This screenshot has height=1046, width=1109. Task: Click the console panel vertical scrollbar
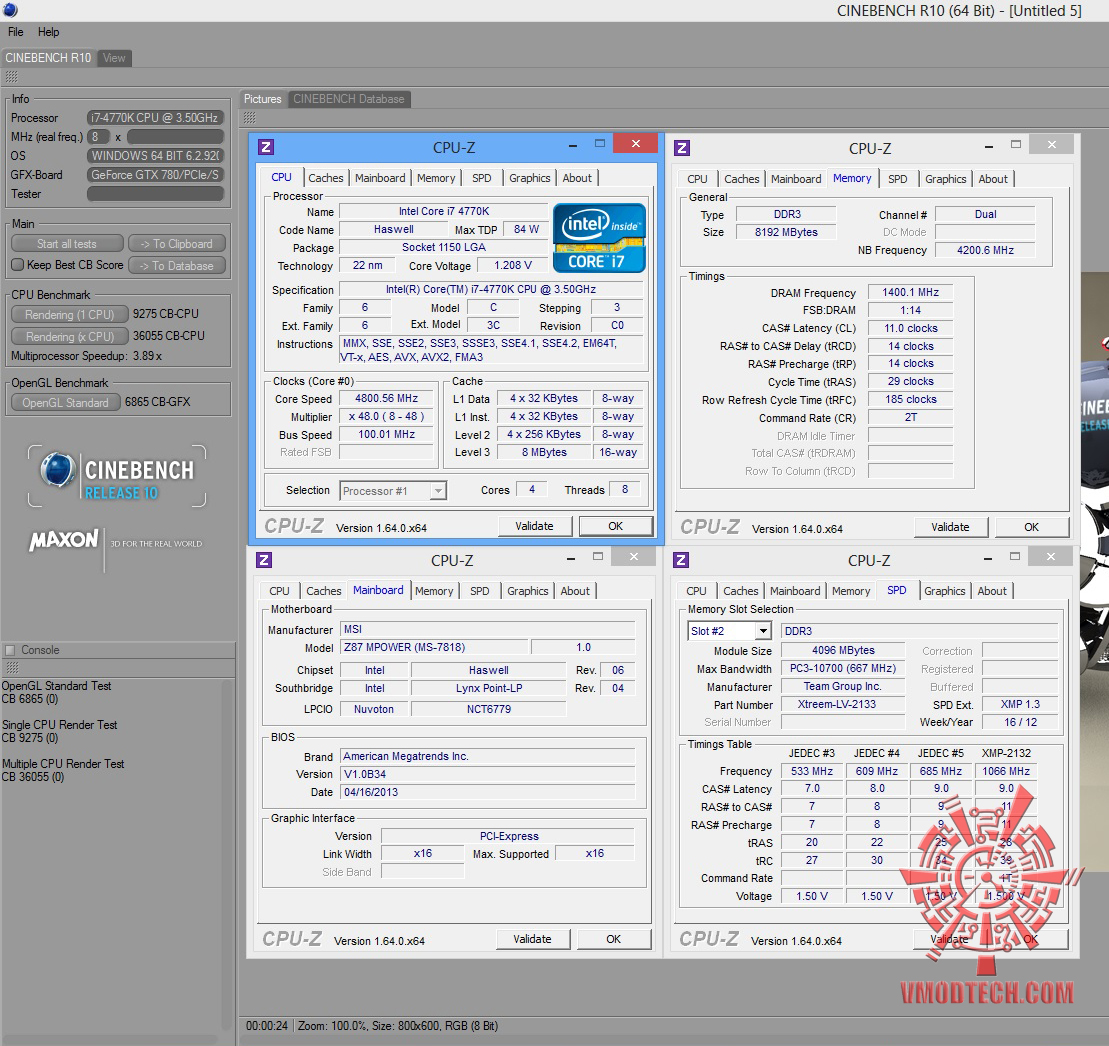[x=228, y=856]
